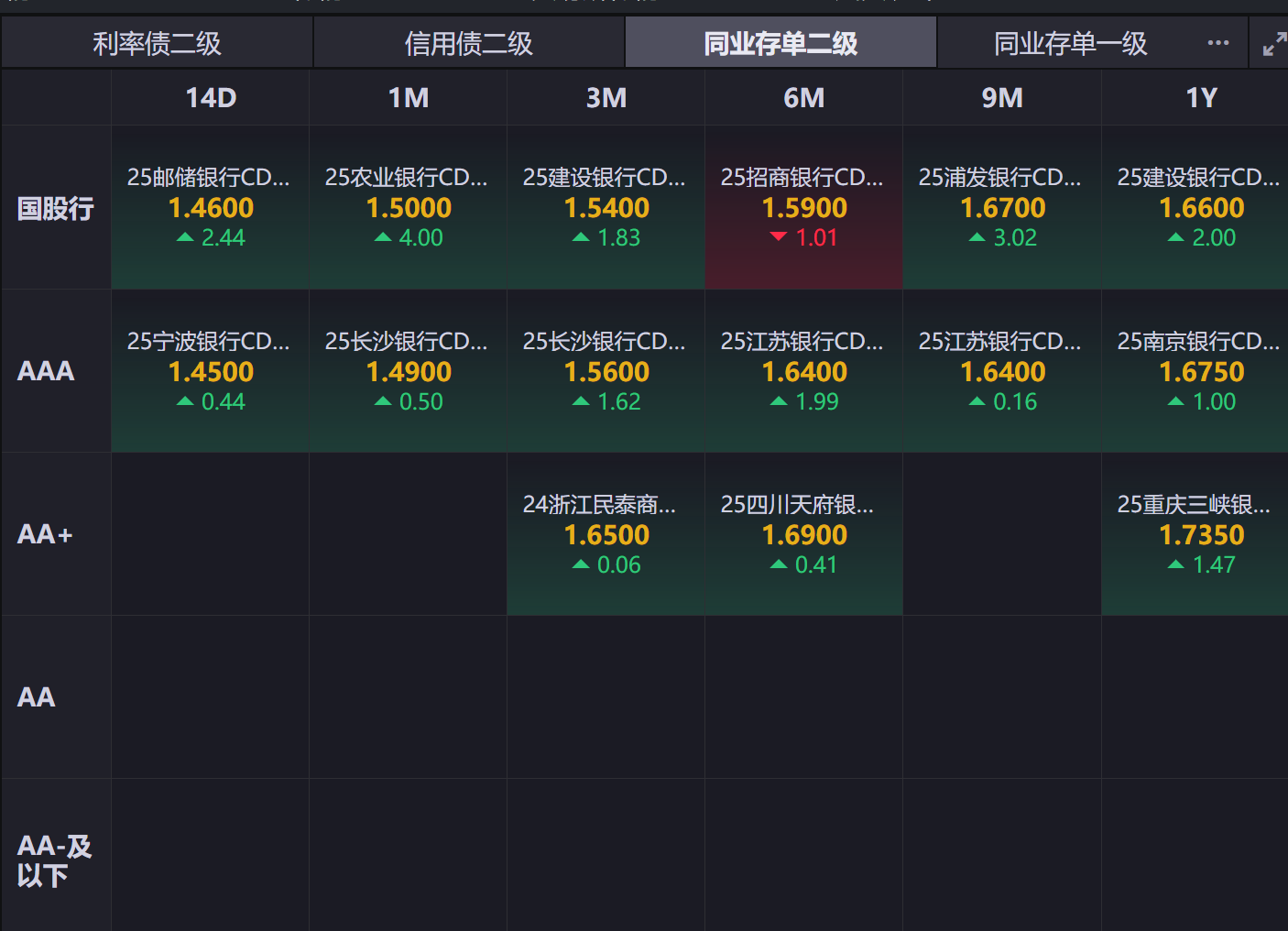Open 25重庆三峡银 cell at 1.7350

pos(1195,534)
